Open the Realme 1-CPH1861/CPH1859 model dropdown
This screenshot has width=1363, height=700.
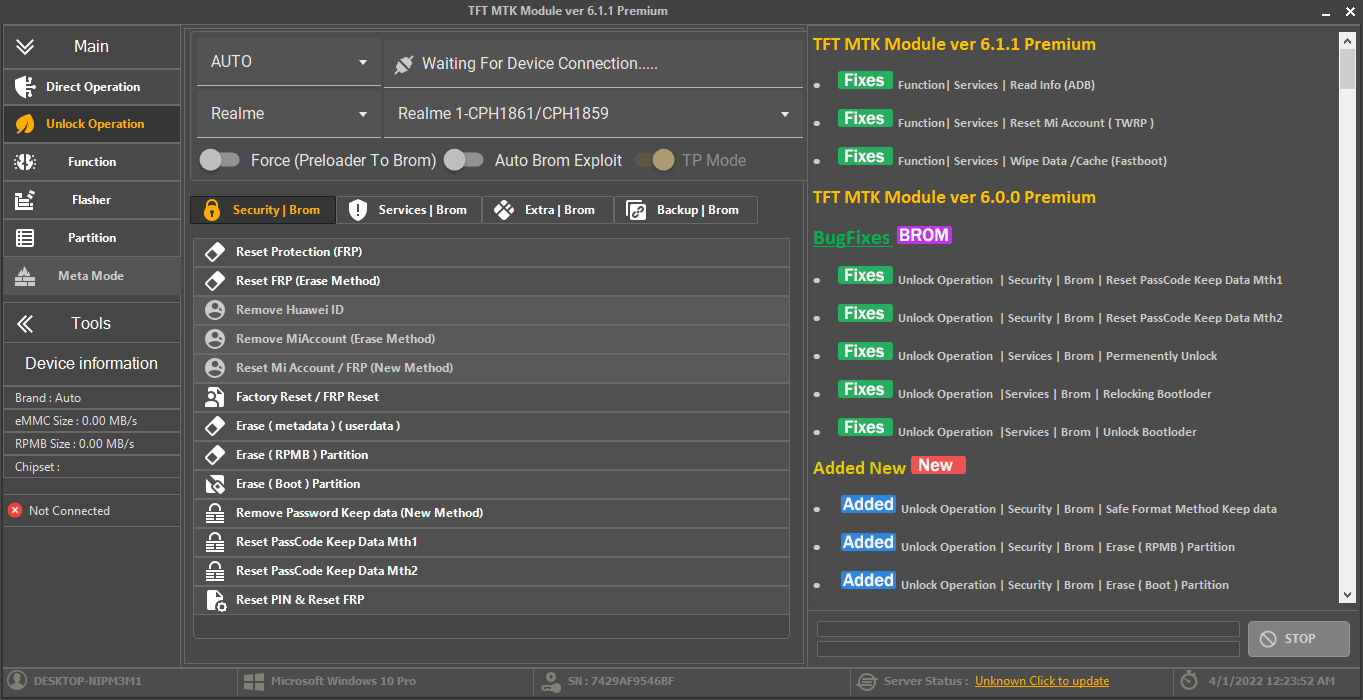tap(592, 113)
